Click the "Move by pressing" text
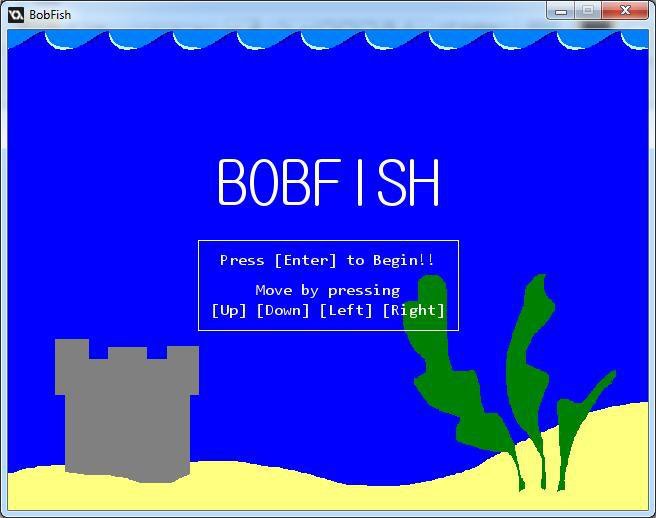 pos(328,291)
